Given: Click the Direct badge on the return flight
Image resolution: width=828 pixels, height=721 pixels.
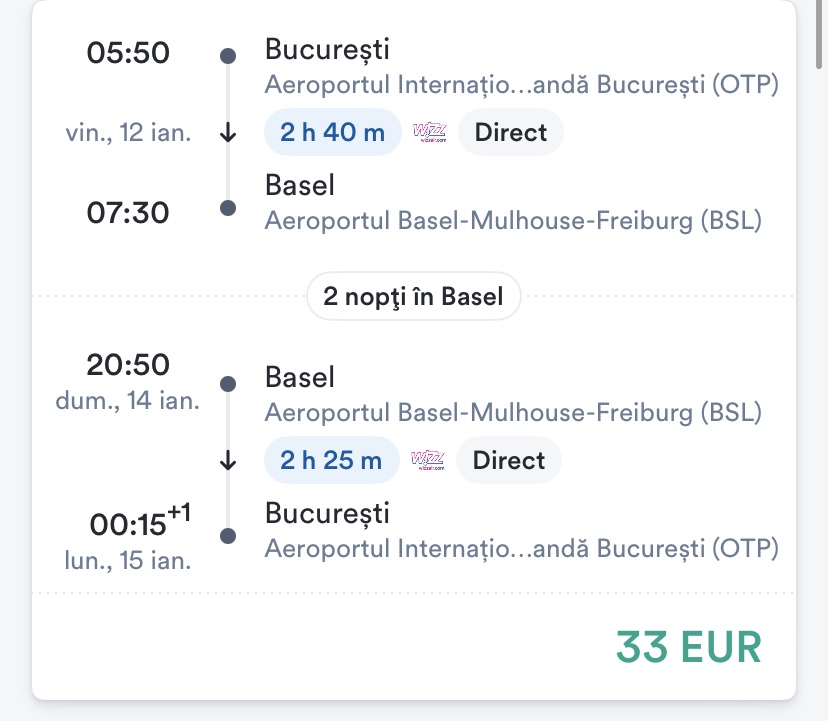Looking at the screenshot, I should point(509,460).
